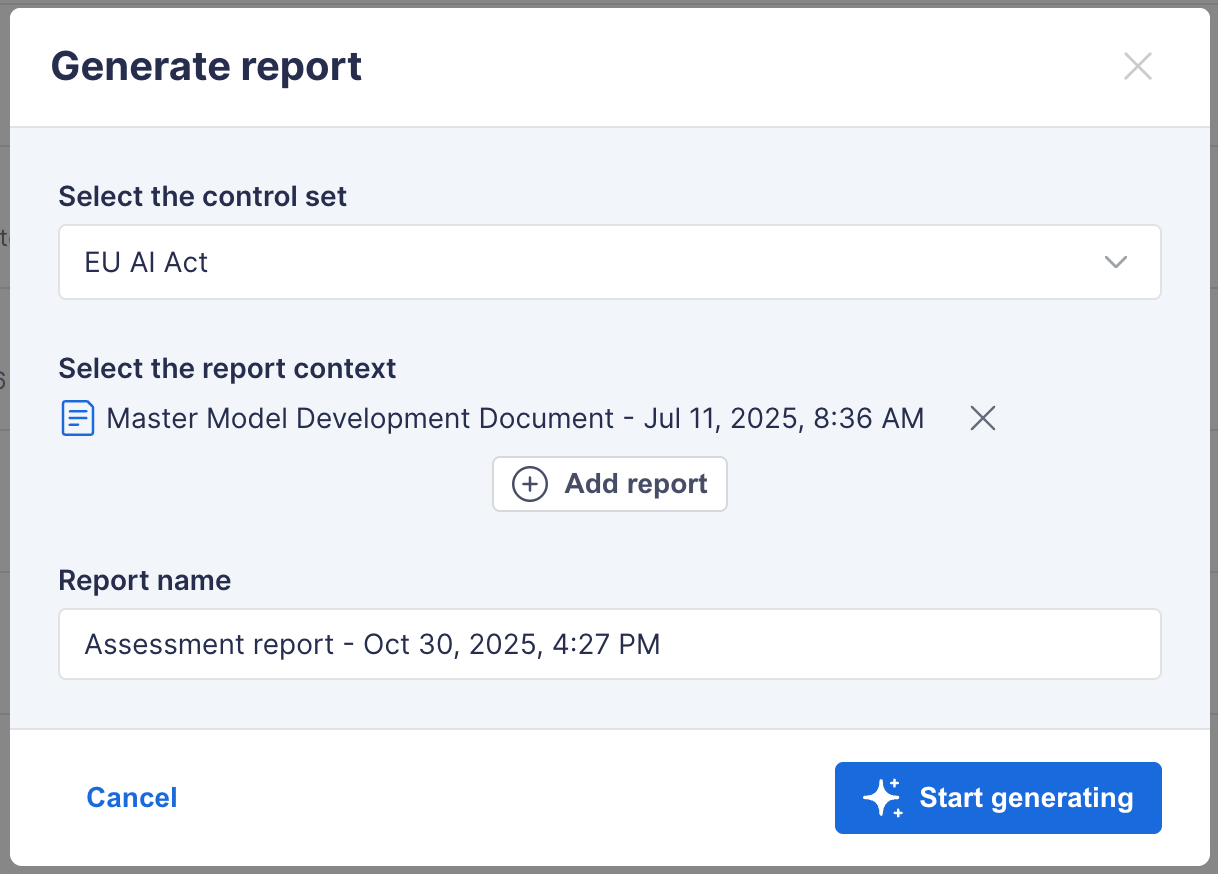Expand the control set dropdown chevron
This screenshot has width=1218, height=874.
point(1115,262)
